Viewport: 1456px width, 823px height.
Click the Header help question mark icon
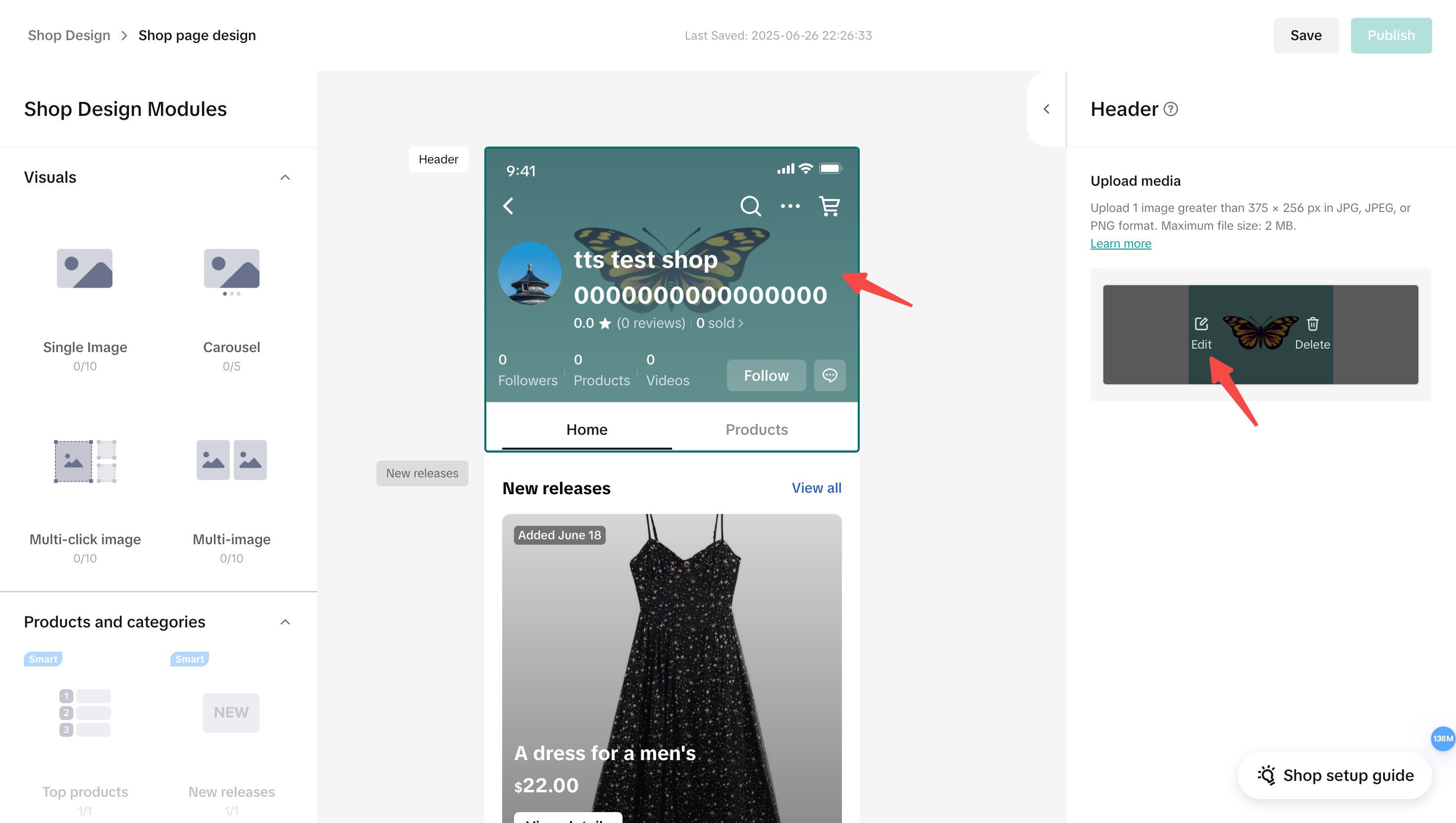1171,109
